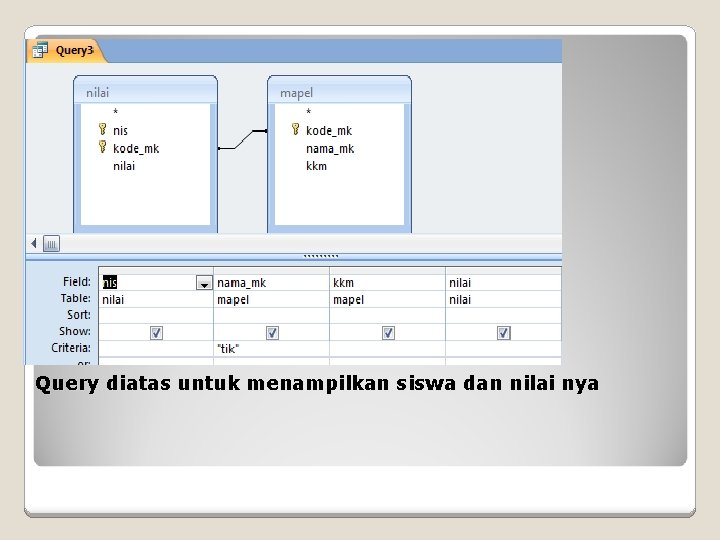The height and width of the screenshot is (540, 720).
Task: Select the asterisk in the mapel table
Action: tap(309, 112)
